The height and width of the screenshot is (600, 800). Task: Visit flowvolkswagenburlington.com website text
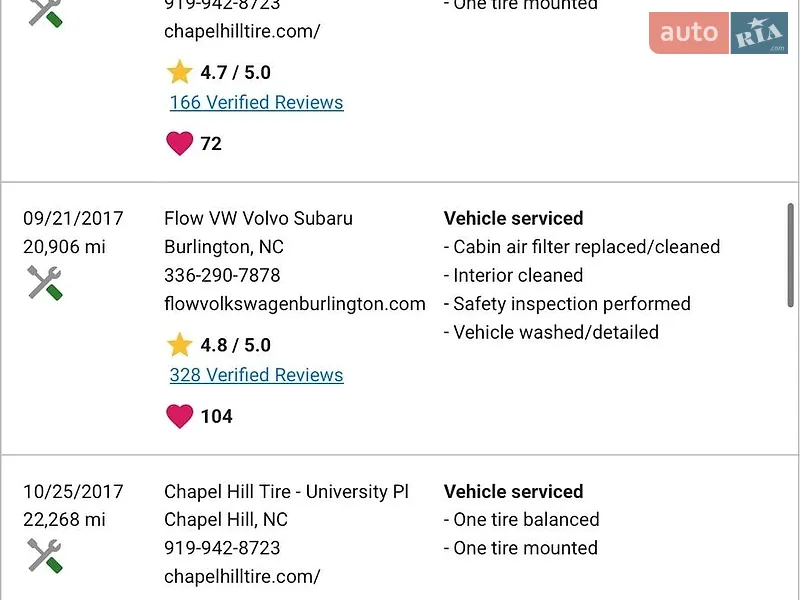coord(295,304)
